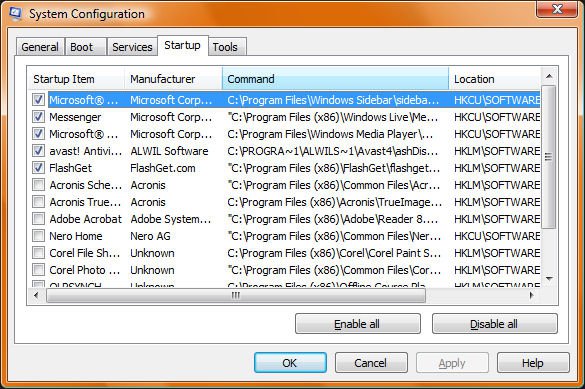Select the 'Corel Photo ...' item name
Viewport: 585px width, 389px height.
85,270
